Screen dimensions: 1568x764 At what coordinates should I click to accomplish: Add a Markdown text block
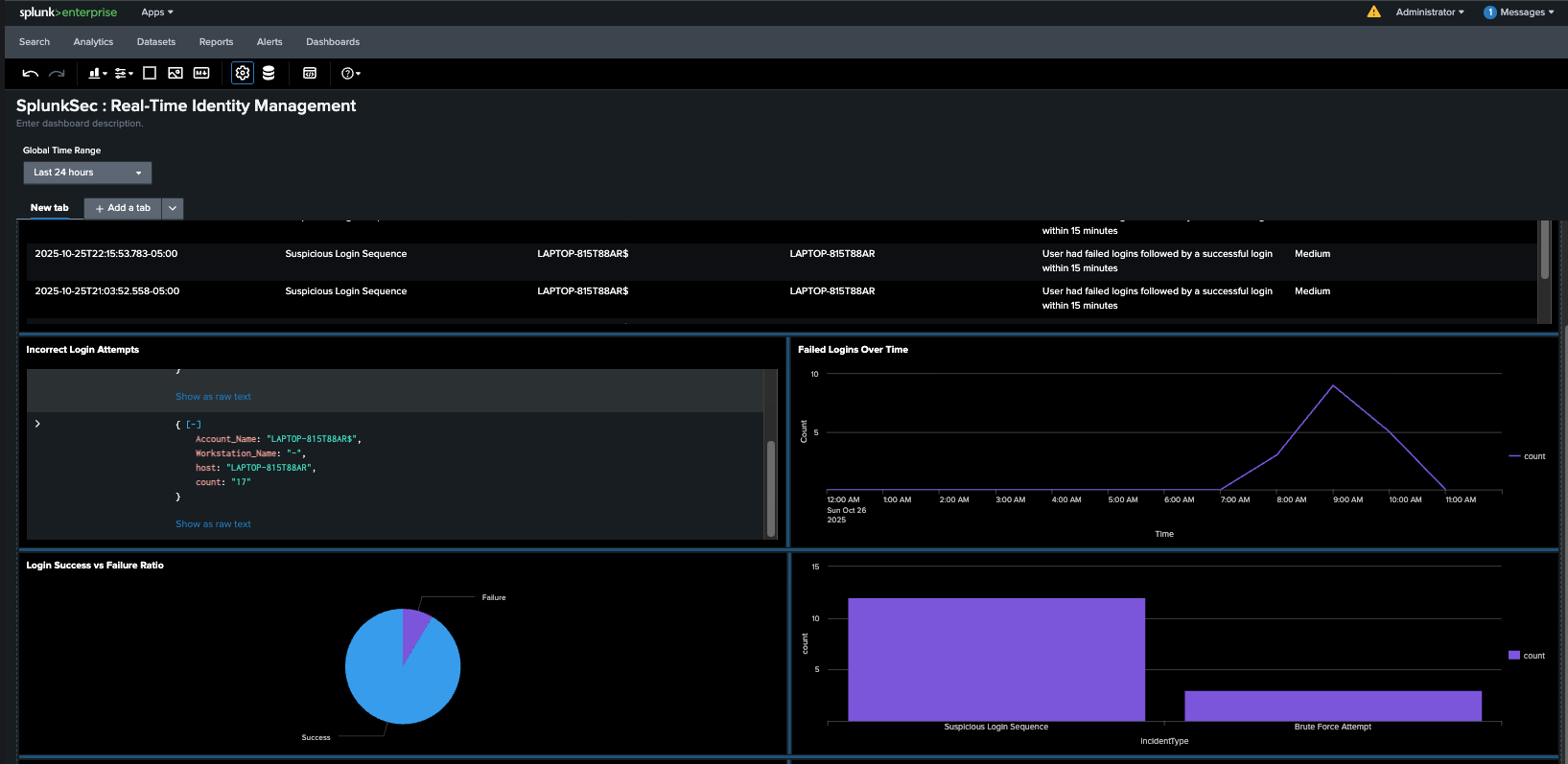click(x=201, y=73)
